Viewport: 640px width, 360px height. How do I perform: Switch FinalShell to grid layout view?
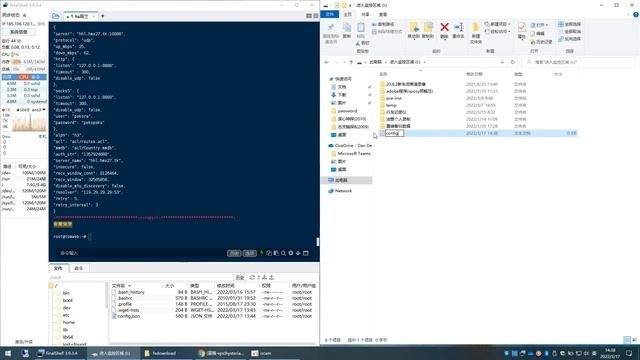(309, 16)
